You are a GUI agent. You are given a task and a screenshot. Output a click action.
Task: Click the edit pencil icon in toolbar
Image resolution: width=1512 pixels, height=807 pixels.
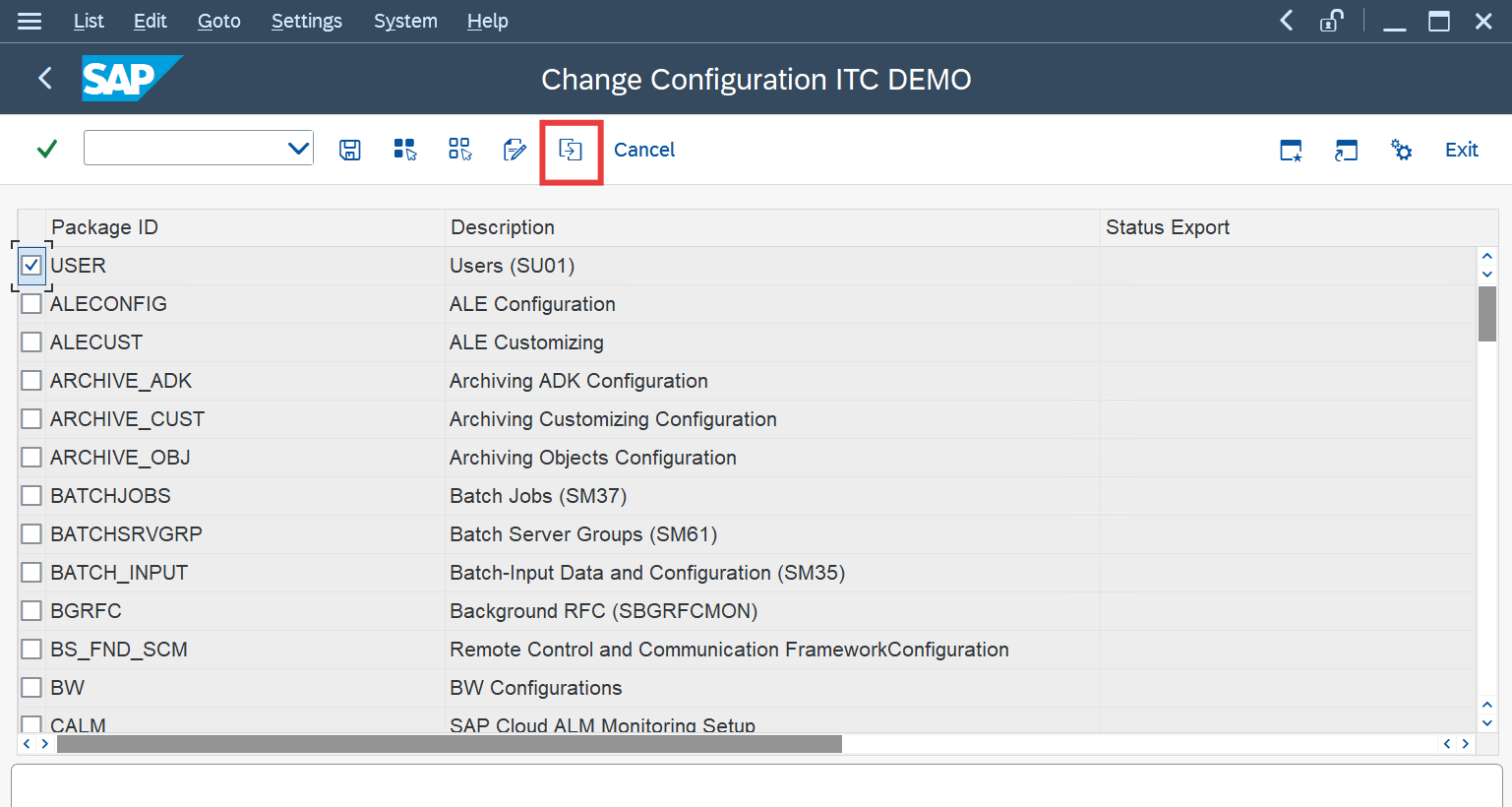click(x=514, y=150)
